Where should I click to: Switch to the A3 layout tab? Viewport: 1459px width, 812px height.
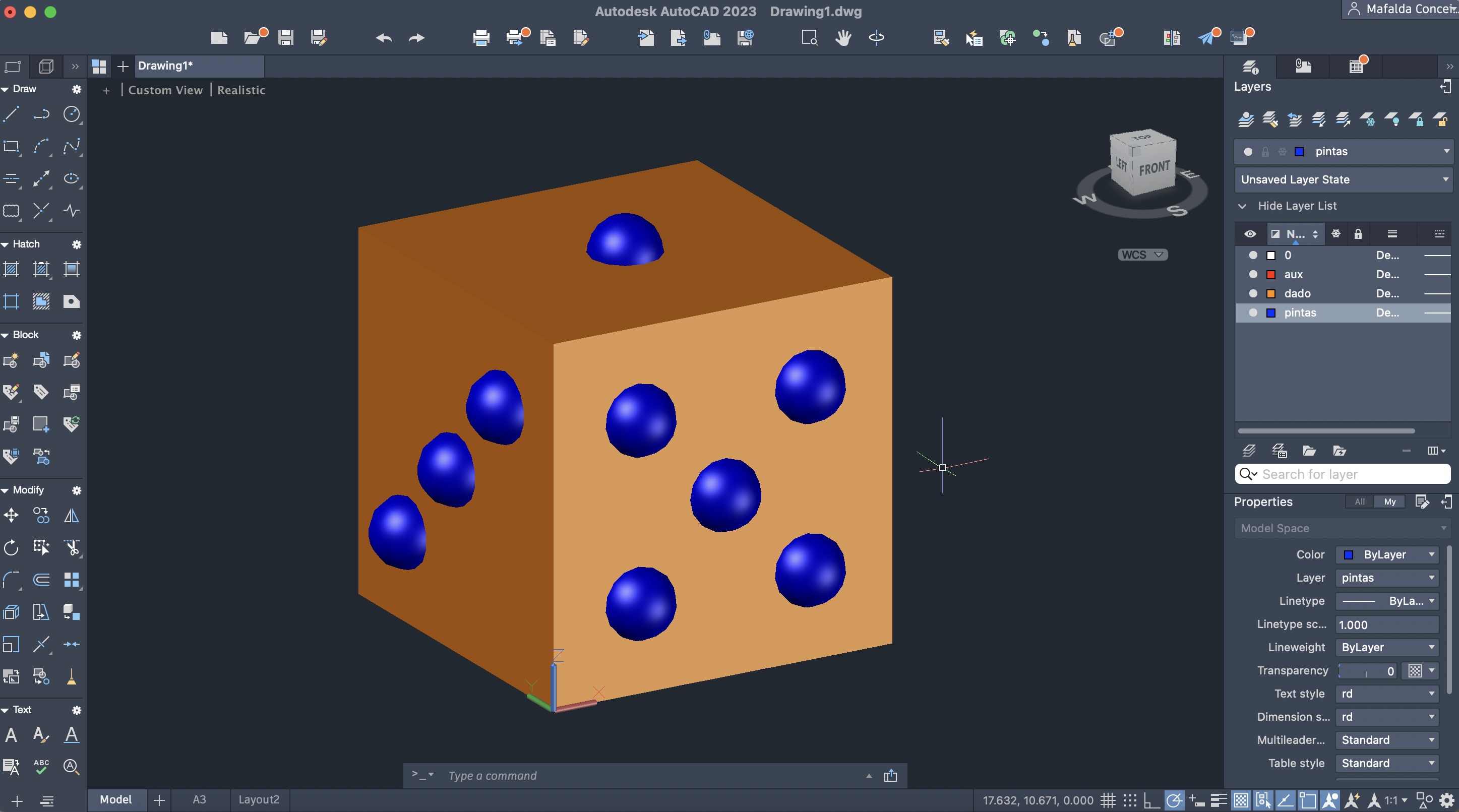tap(199, 799)
